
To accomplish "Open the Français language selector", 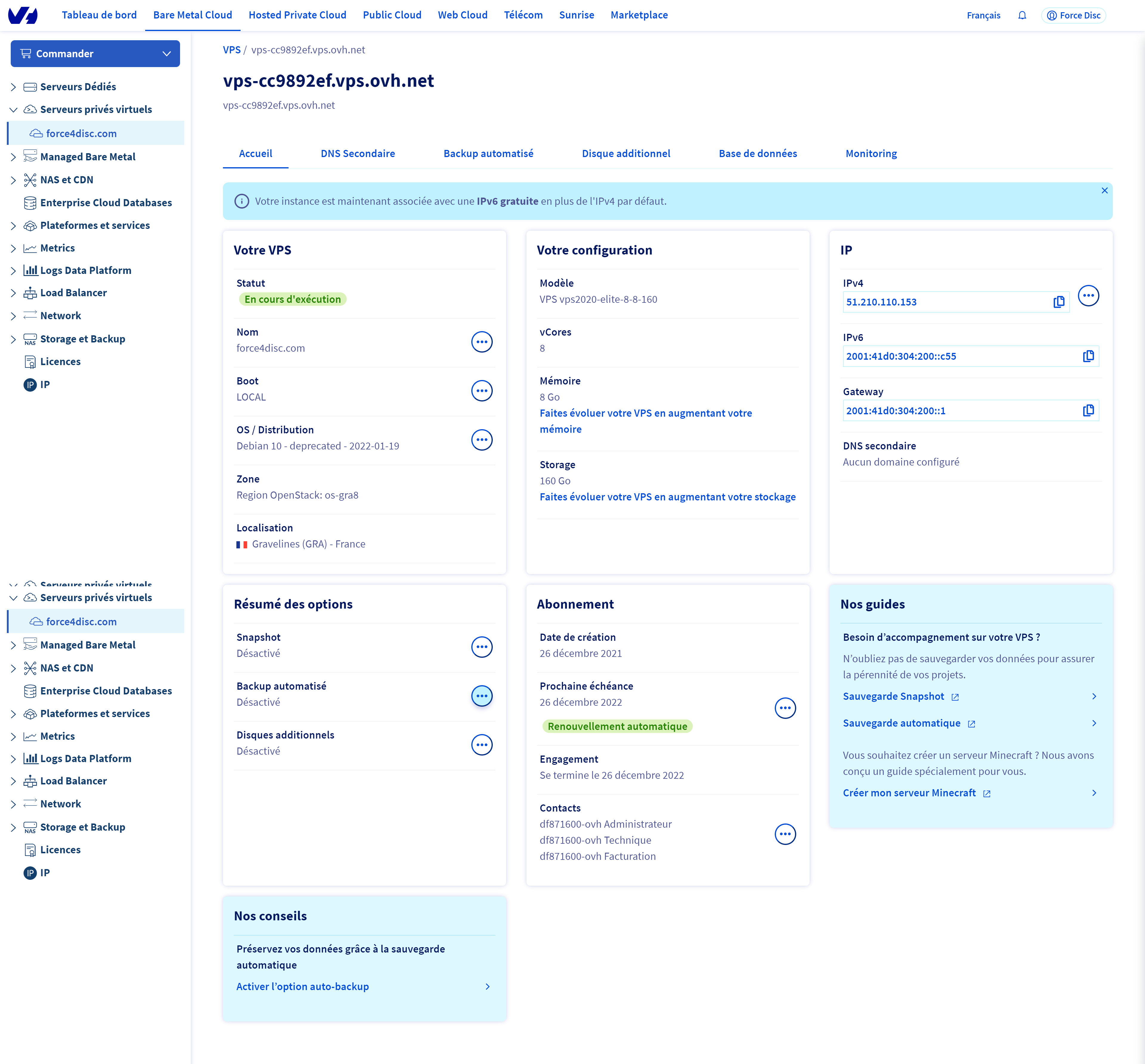I will tap(983, 15).
